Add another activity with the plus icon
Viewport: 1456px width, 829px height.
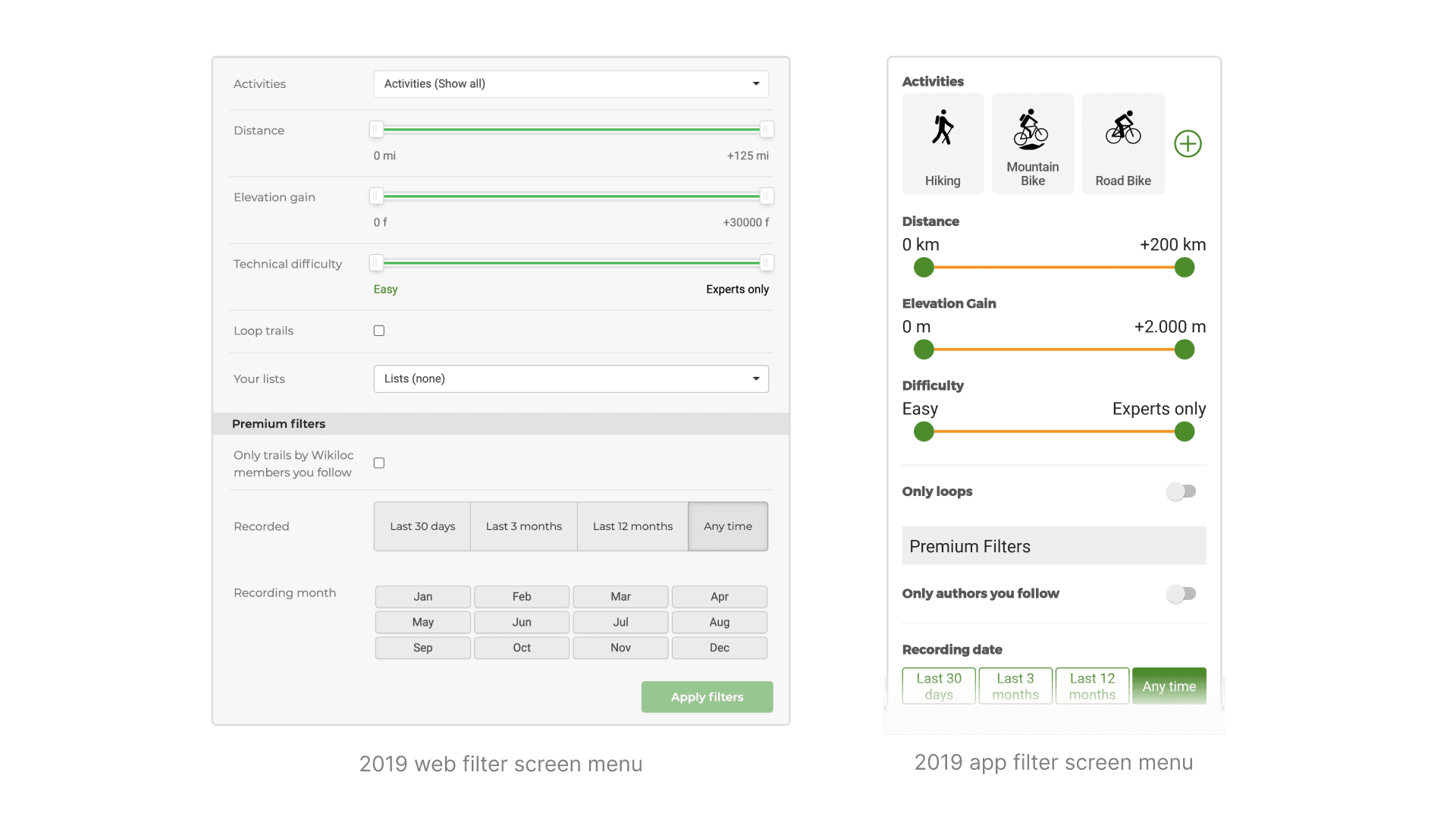(1188, 143)
